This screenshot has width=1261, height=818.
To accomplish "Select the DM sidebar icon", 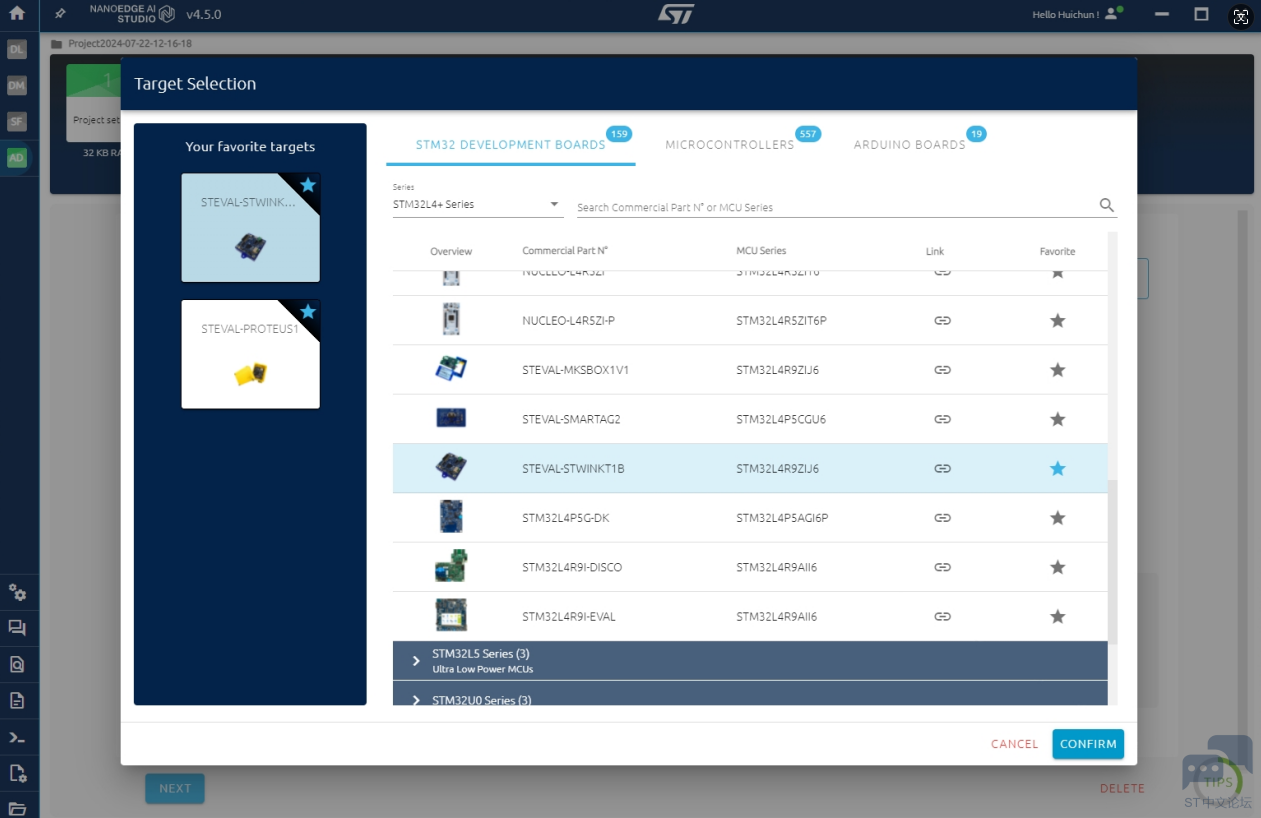I will (16, 86).
